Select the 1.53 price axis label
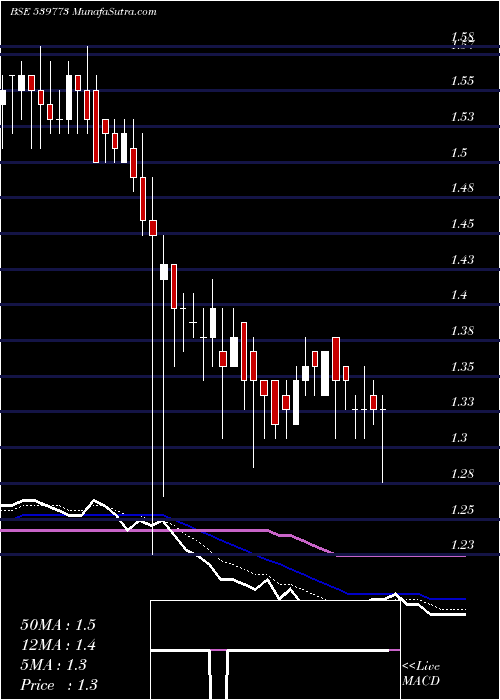Image resolution: width=500 pixels, height=700 pixels. click(462, 117)
